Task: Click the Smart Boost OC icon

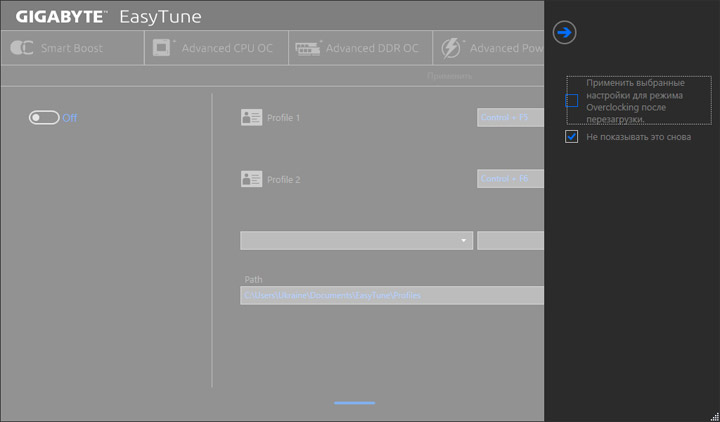Action: coord(22,48)
